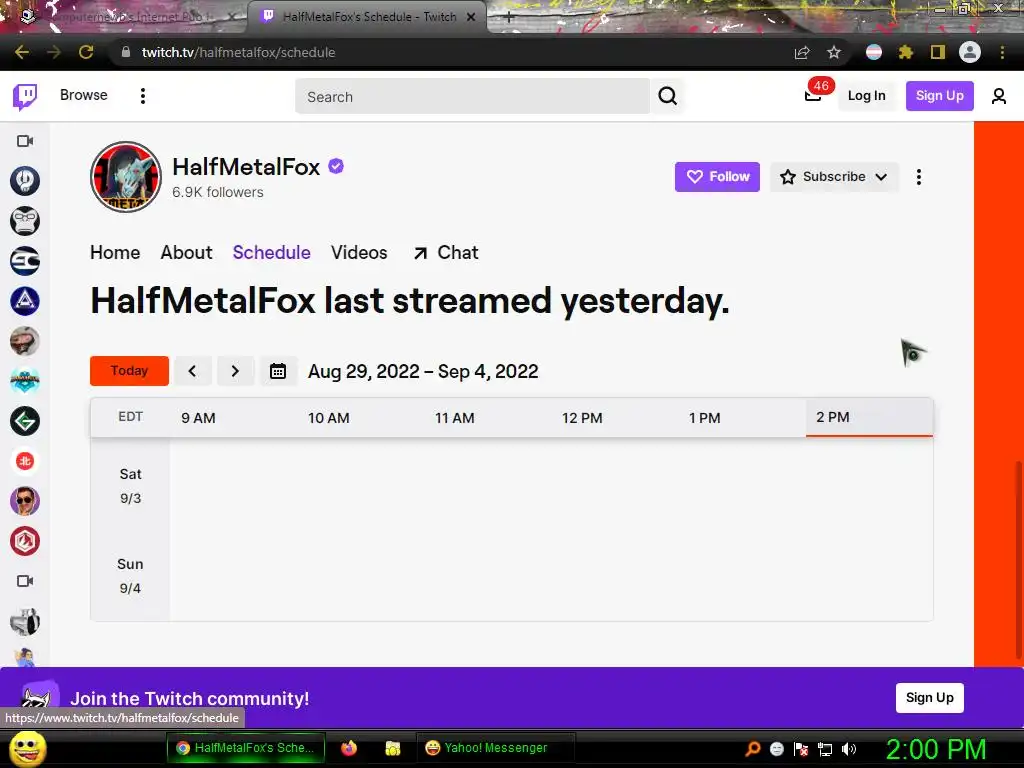Screen dimensions: 1024x768
Task: Click the 2 PM column header
Action: [x=869, y=417]
